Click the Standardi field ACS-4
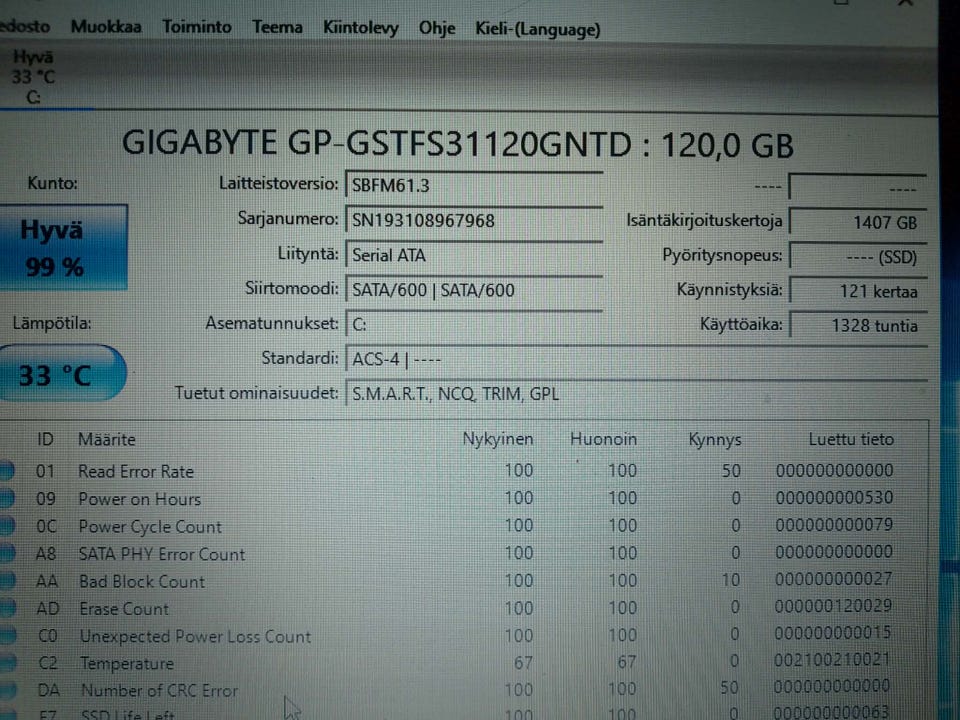 point(636,359)
